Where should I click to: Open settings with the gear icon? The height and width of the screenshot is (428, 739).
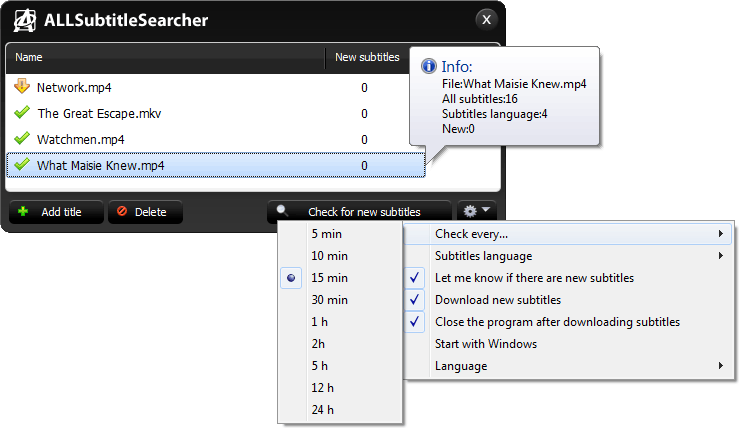(470, 211)
